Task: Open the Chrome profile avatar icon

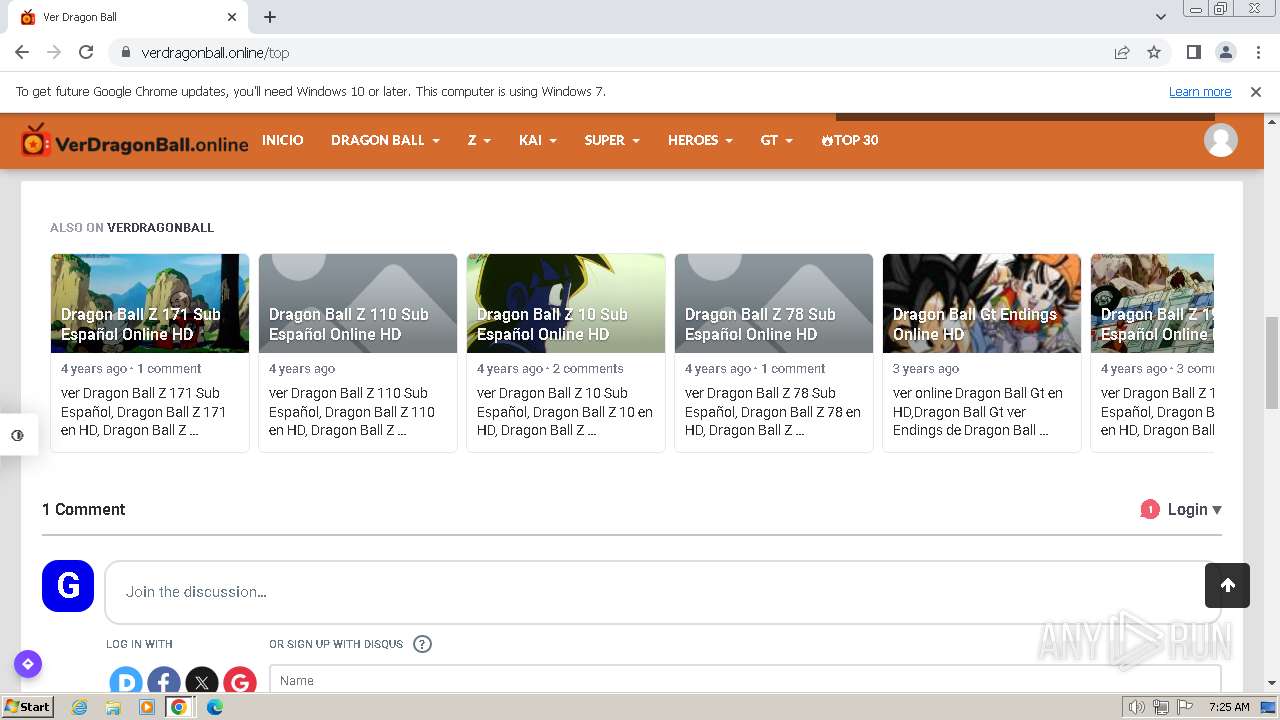Action: (x=1225, y=52)
